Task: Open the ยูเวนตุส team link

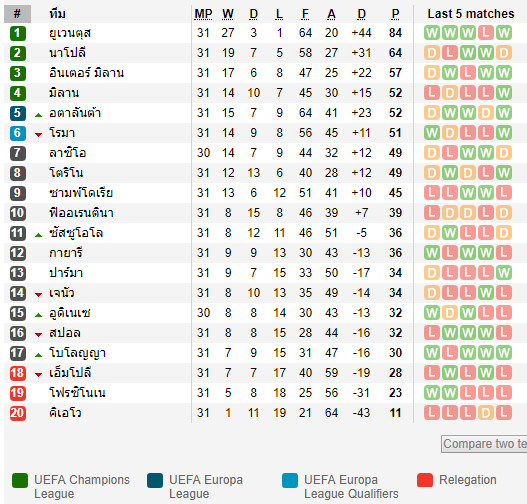Action: (x=70, y=33)
